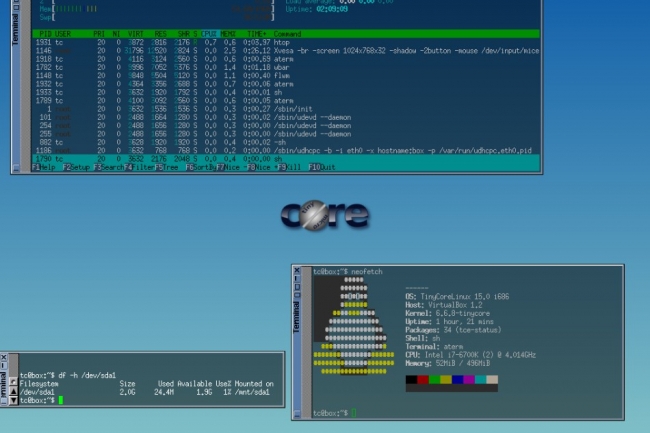
Task: Click the scroll down arrow in df terminal
Action: pyautogui.click(x=13, y=400)
